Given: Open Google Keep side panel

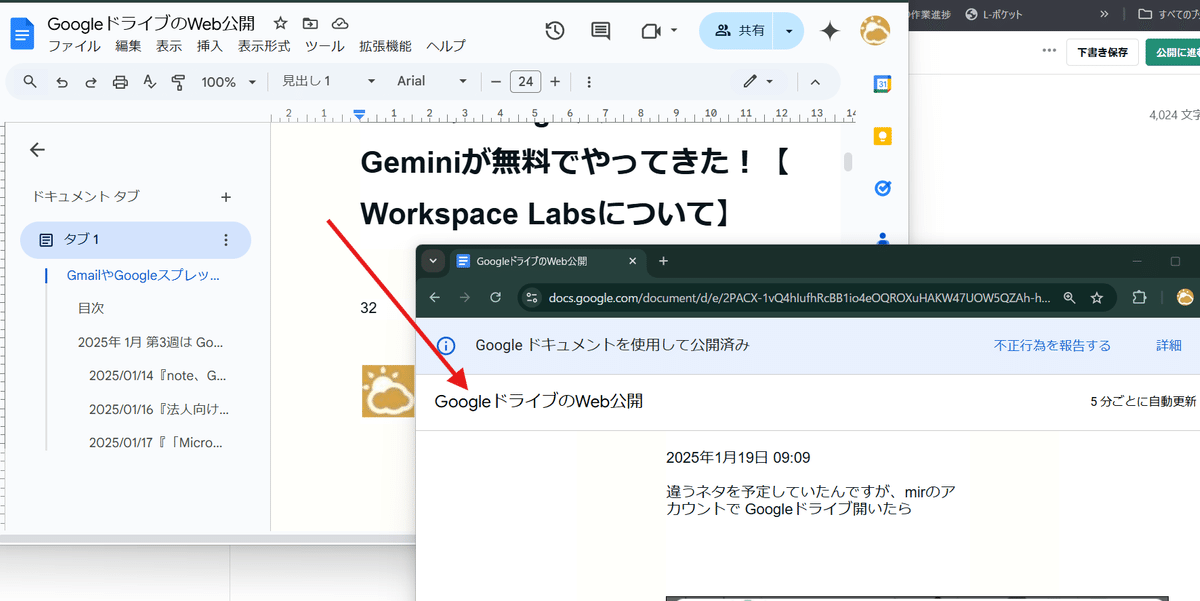Looking at the screenshot, I should pyautogui.click(x=883, y=136).
